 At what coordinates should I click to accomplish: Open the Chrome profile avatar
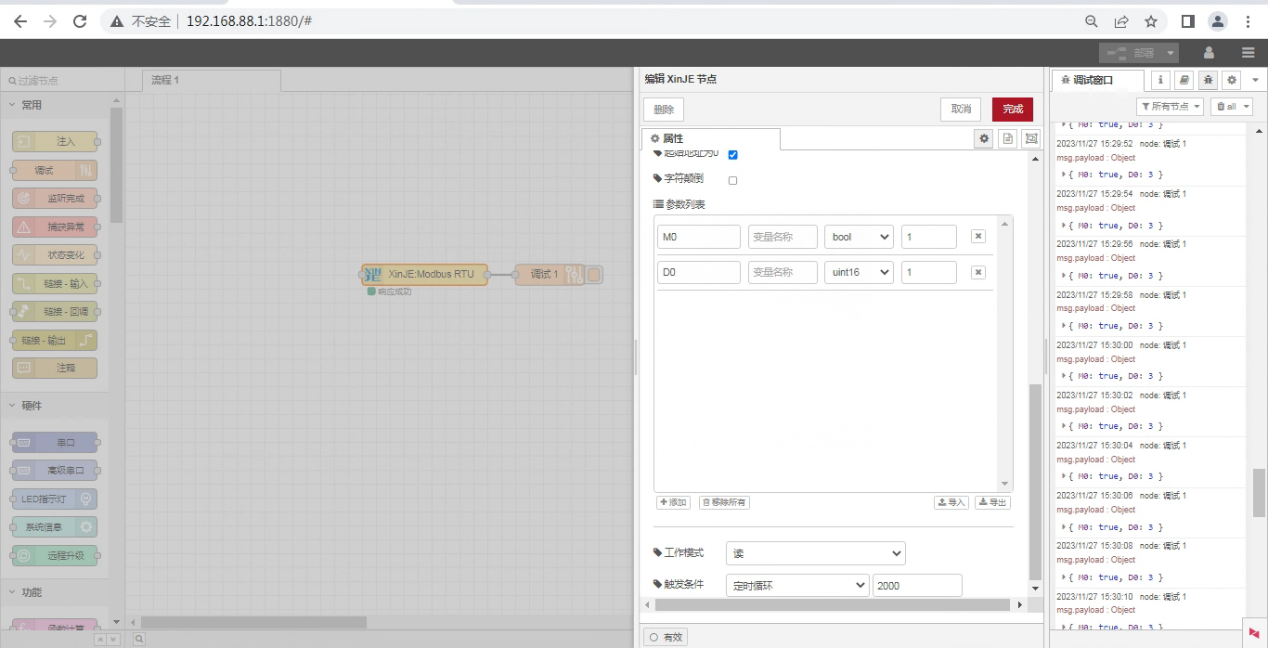(1217, 21)
